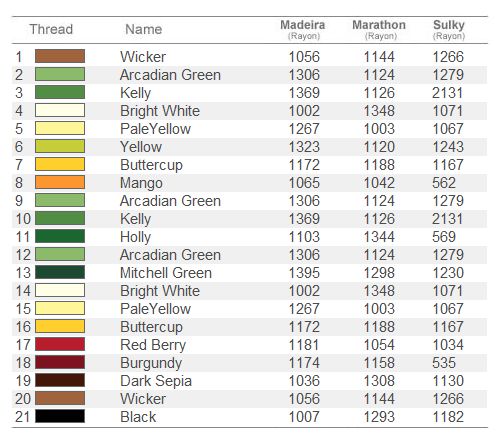Select the Burgundy thread swatch
The image size is (500, 438).
click(60, 362)
